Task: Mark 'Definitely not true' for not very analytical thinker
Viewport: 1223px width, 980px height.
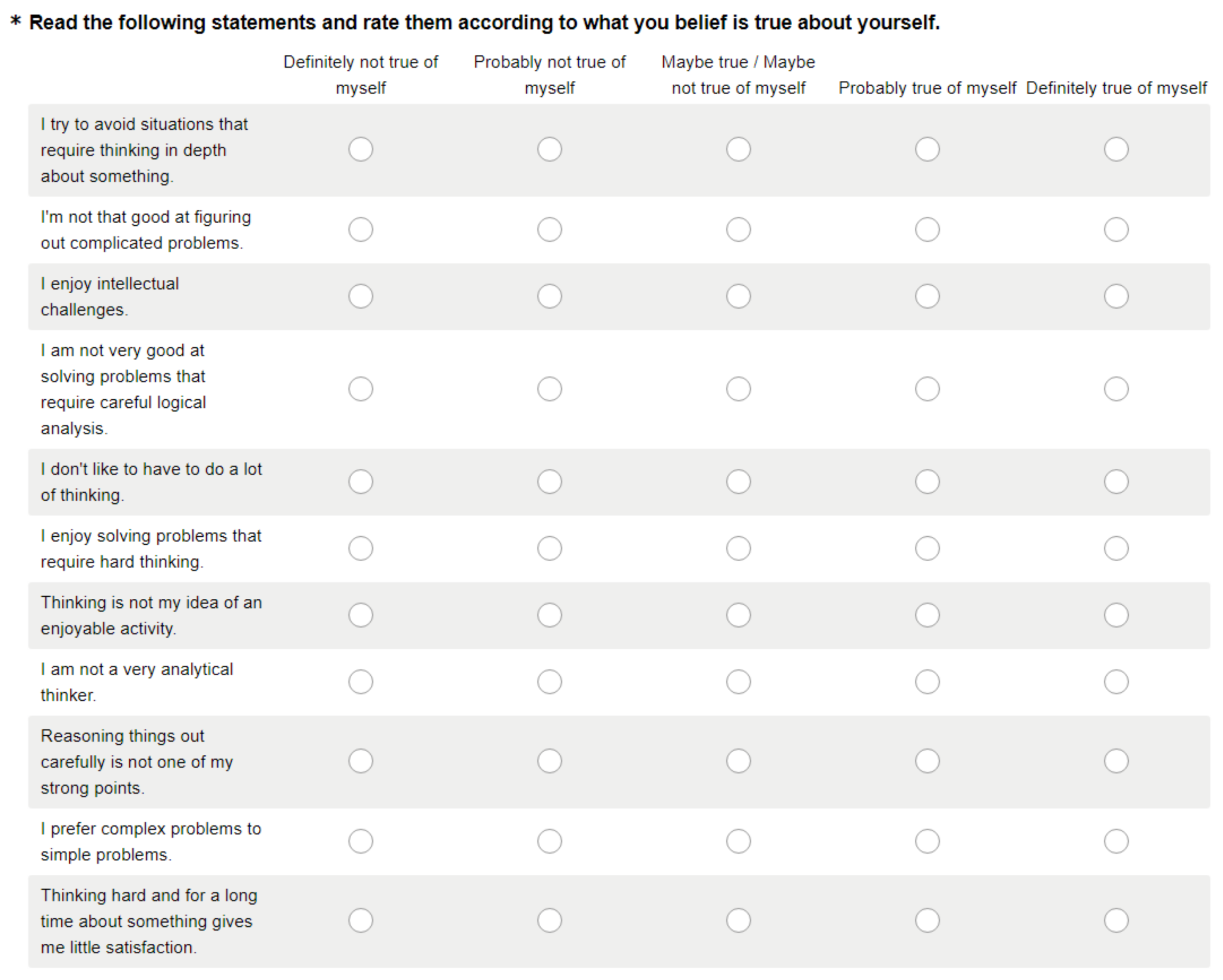Action: point(361,682)
